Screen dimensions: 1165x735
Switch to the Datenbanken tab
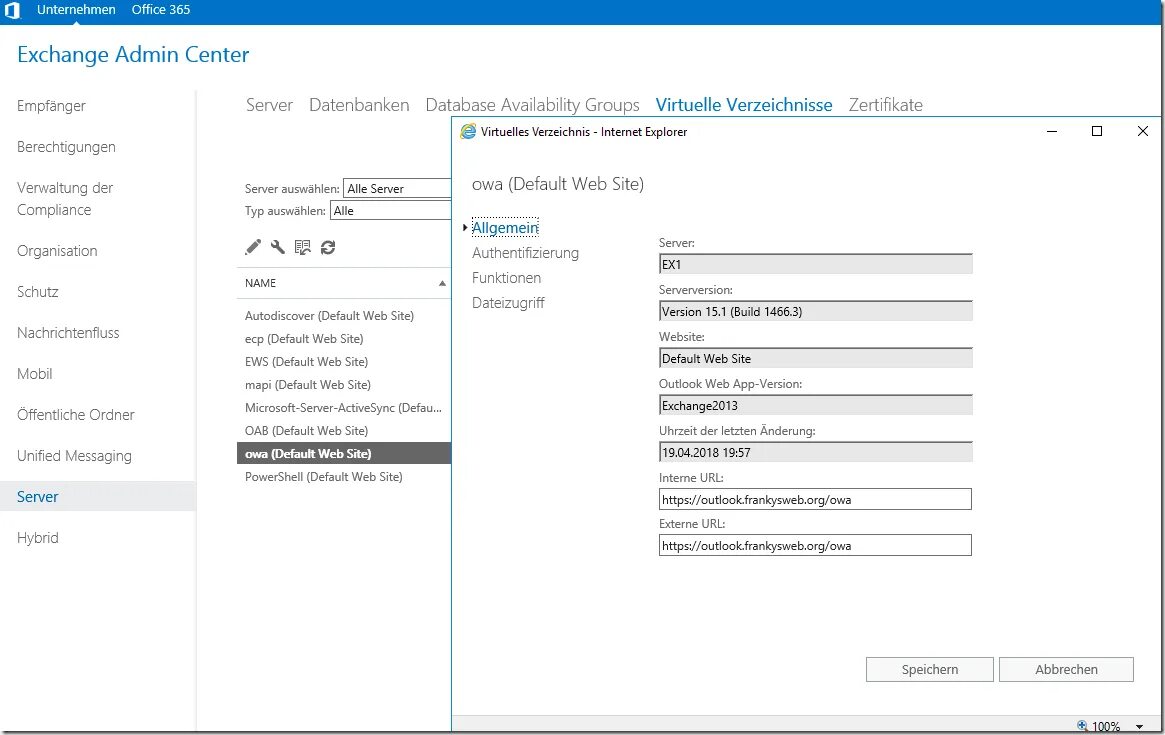pos(359,105)
